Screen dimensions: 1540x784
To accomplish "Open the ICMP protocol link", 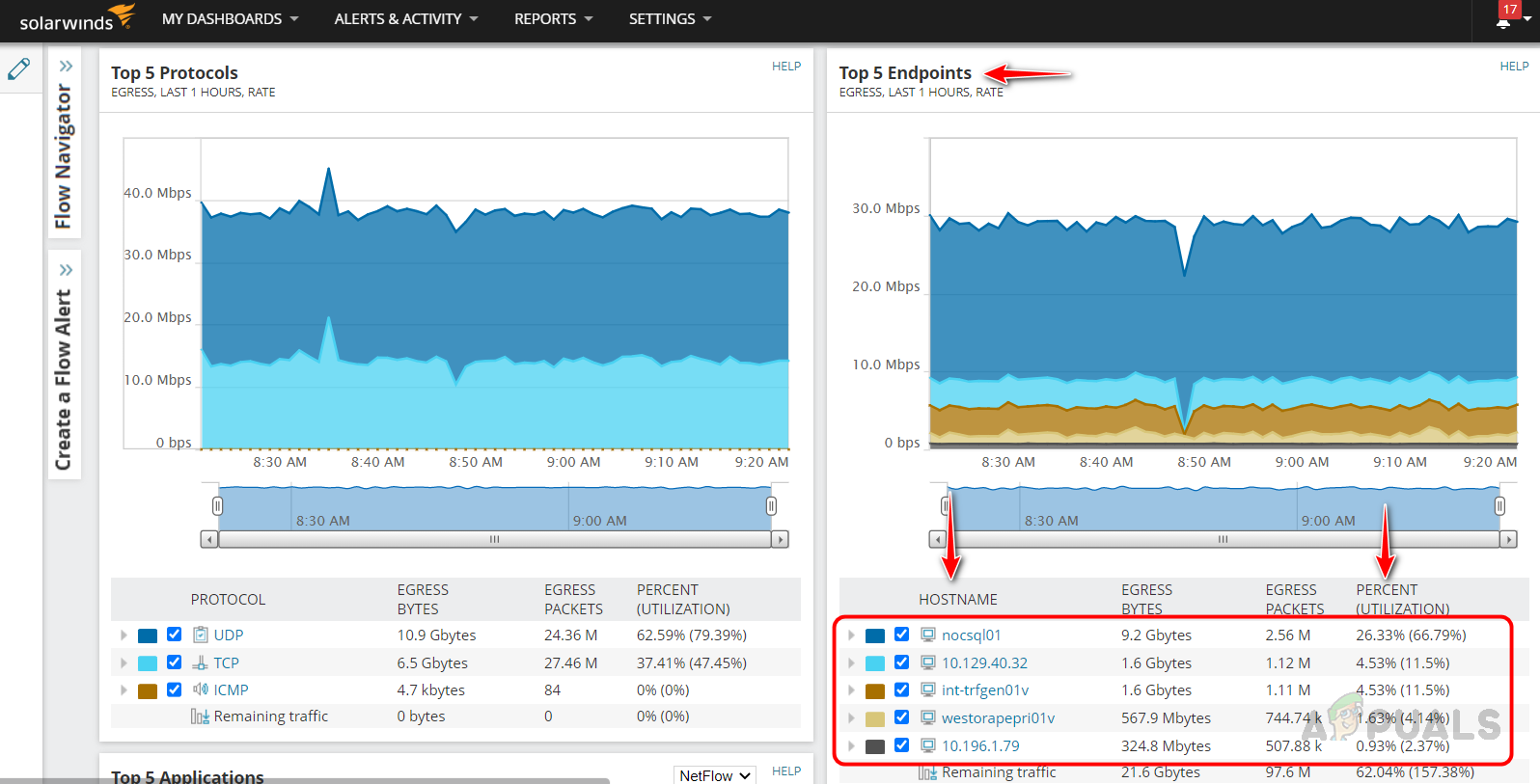I will tap(231, 689).
